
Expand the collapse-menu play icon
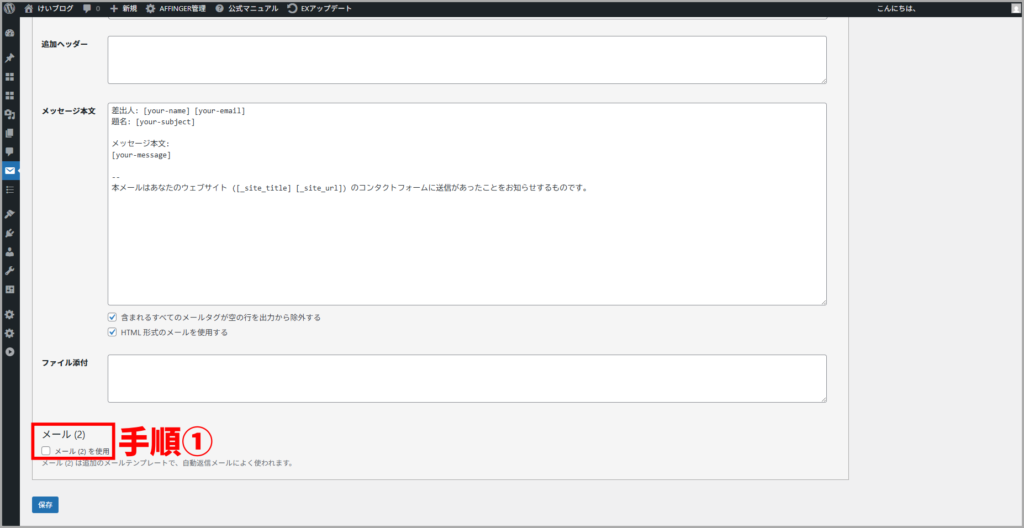tap(10, 352)
